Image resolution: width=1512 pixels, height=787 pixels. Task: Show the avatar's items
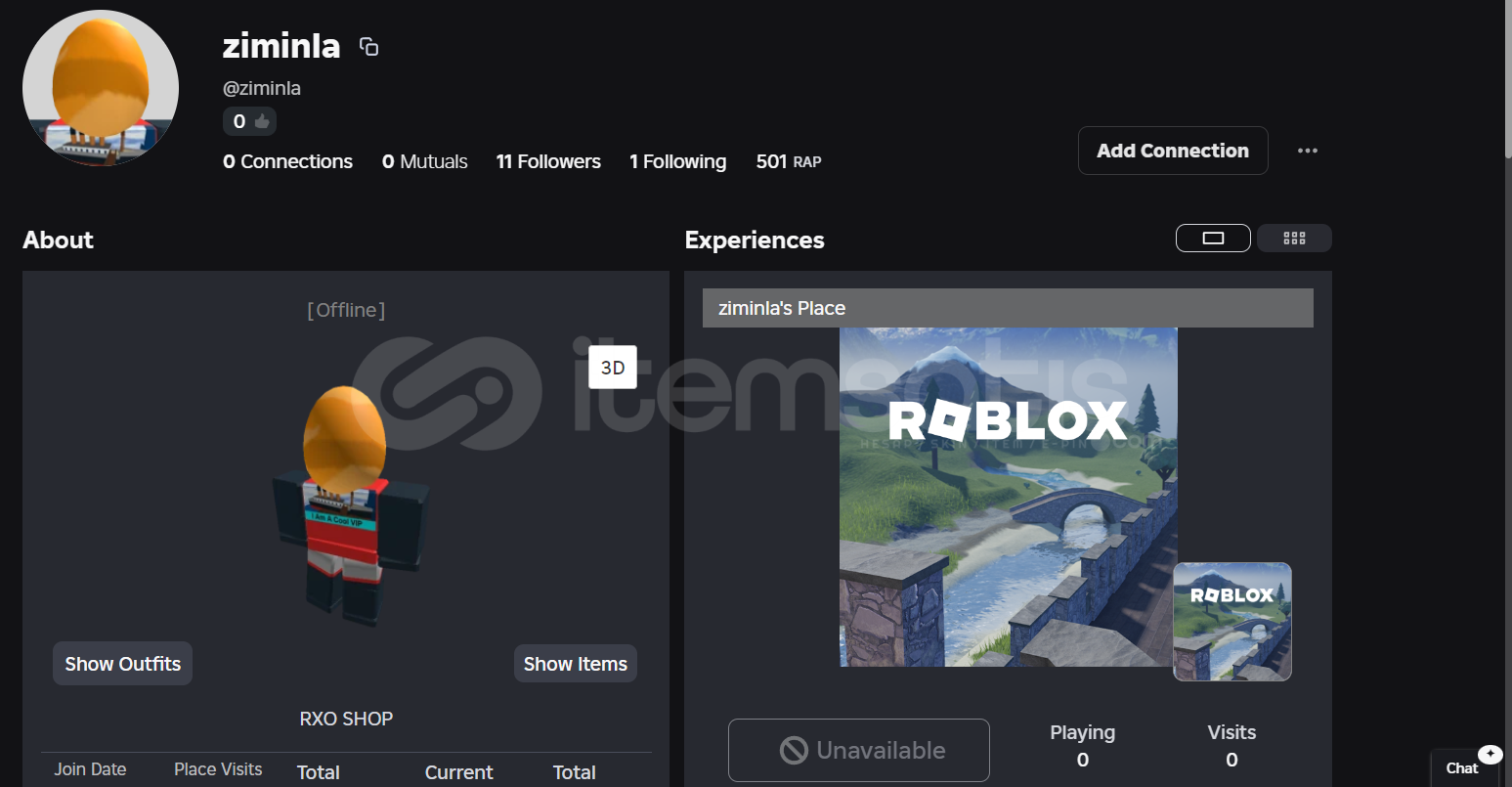click(576, 664)
